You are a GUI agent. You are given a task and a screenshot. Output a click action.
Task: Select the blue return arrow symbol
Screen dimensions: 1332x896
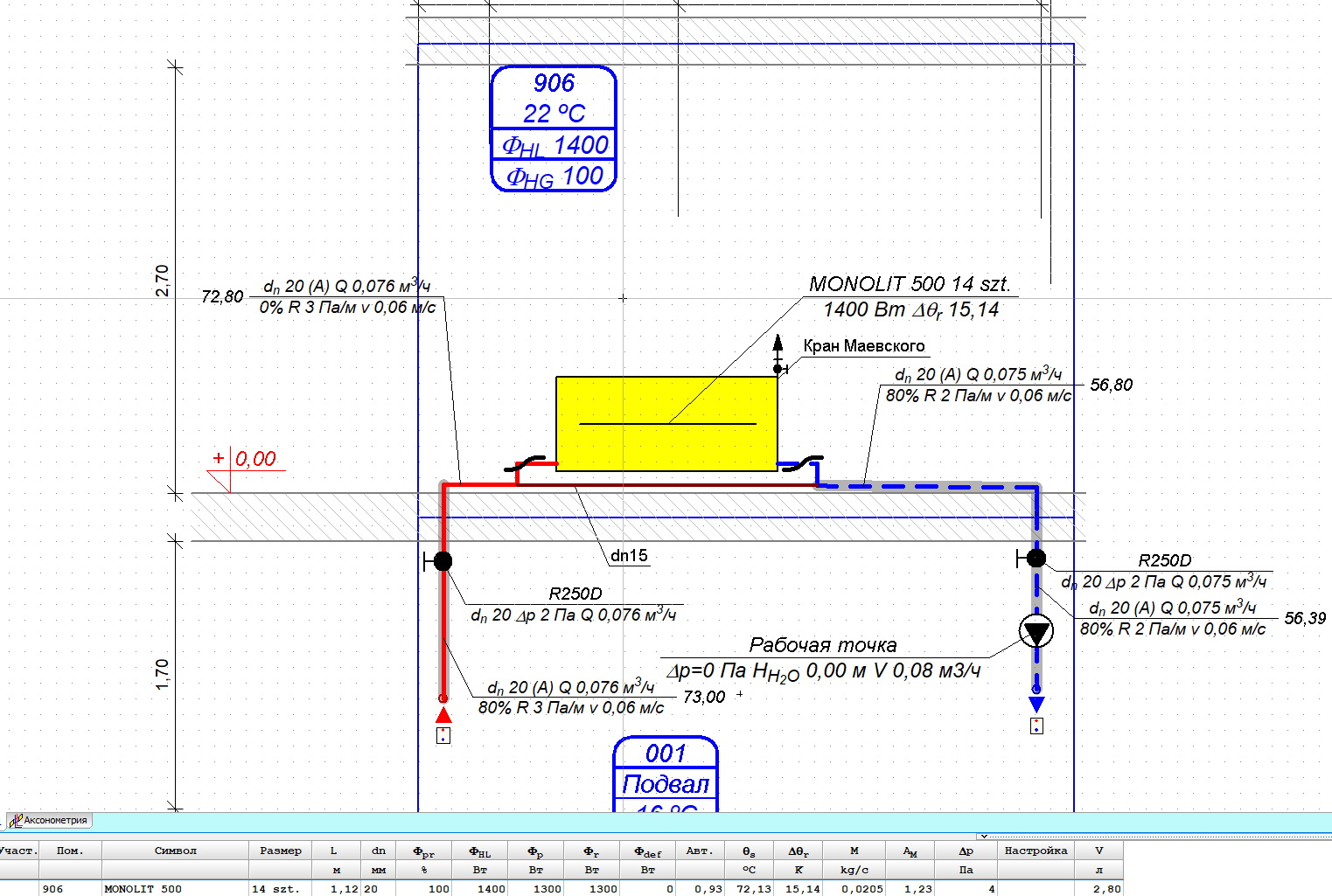pyautogui.click(x=1036, y=704)
